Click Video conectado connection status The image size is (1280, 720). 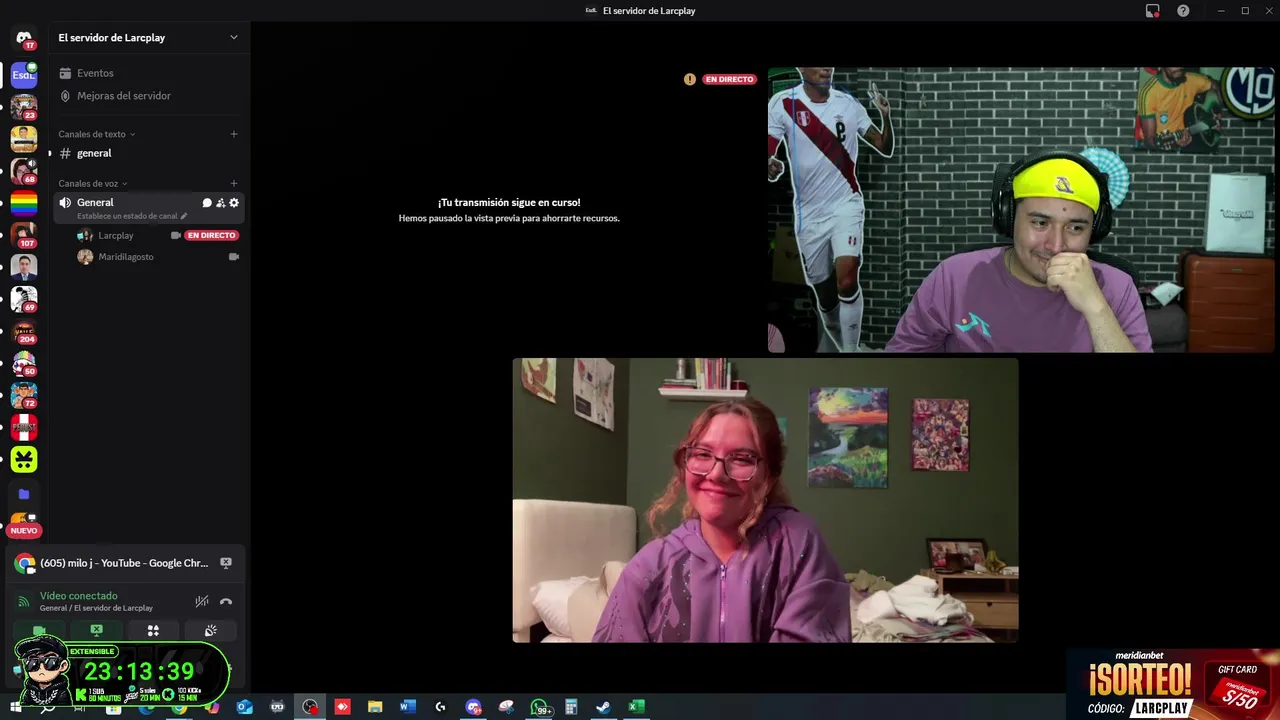click(x=78, y=596)
